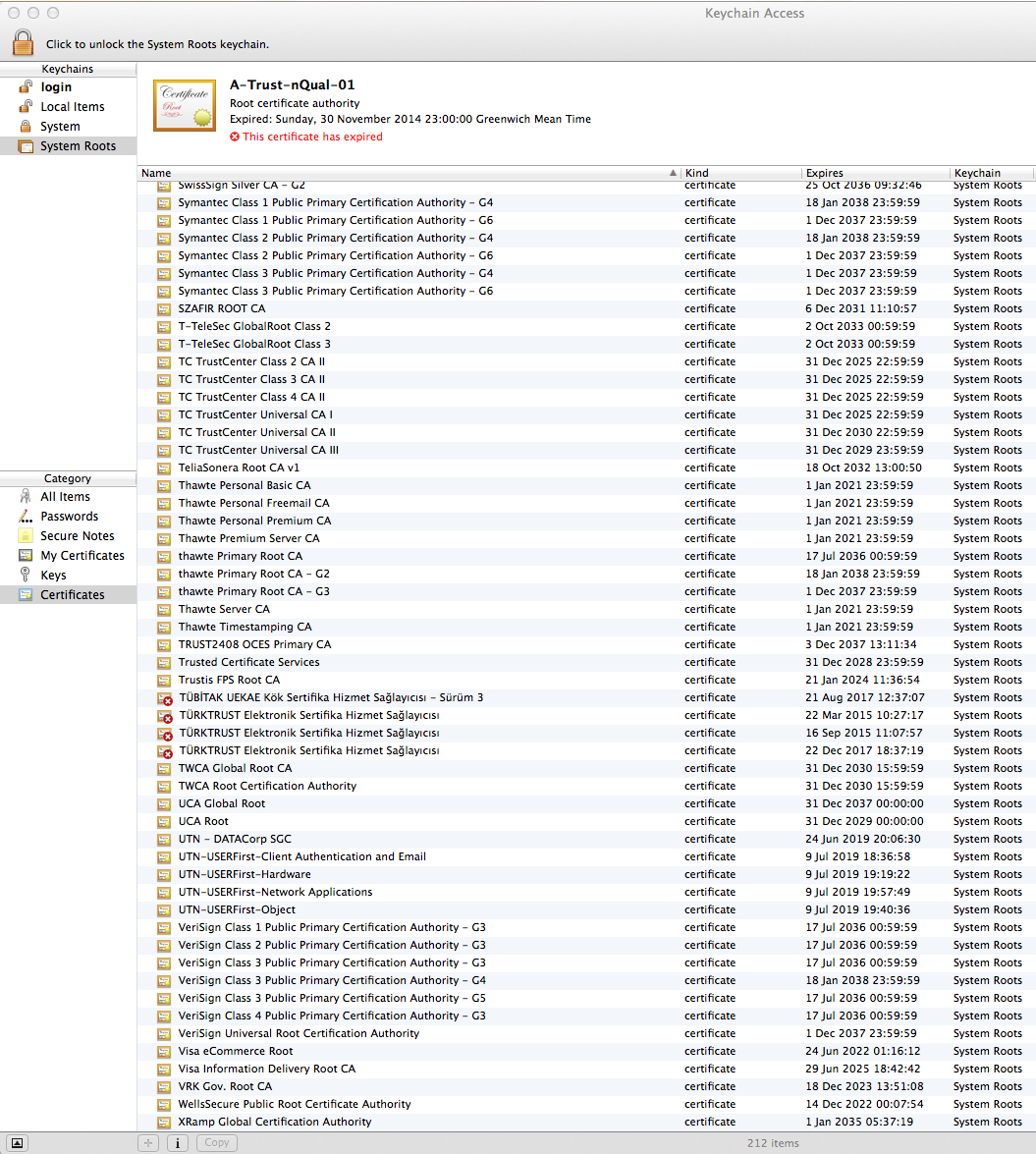The width and height of the screenshot is (1036, 1154).
Task: Select UCA Global Root row
Action: [x=585, y=803]
